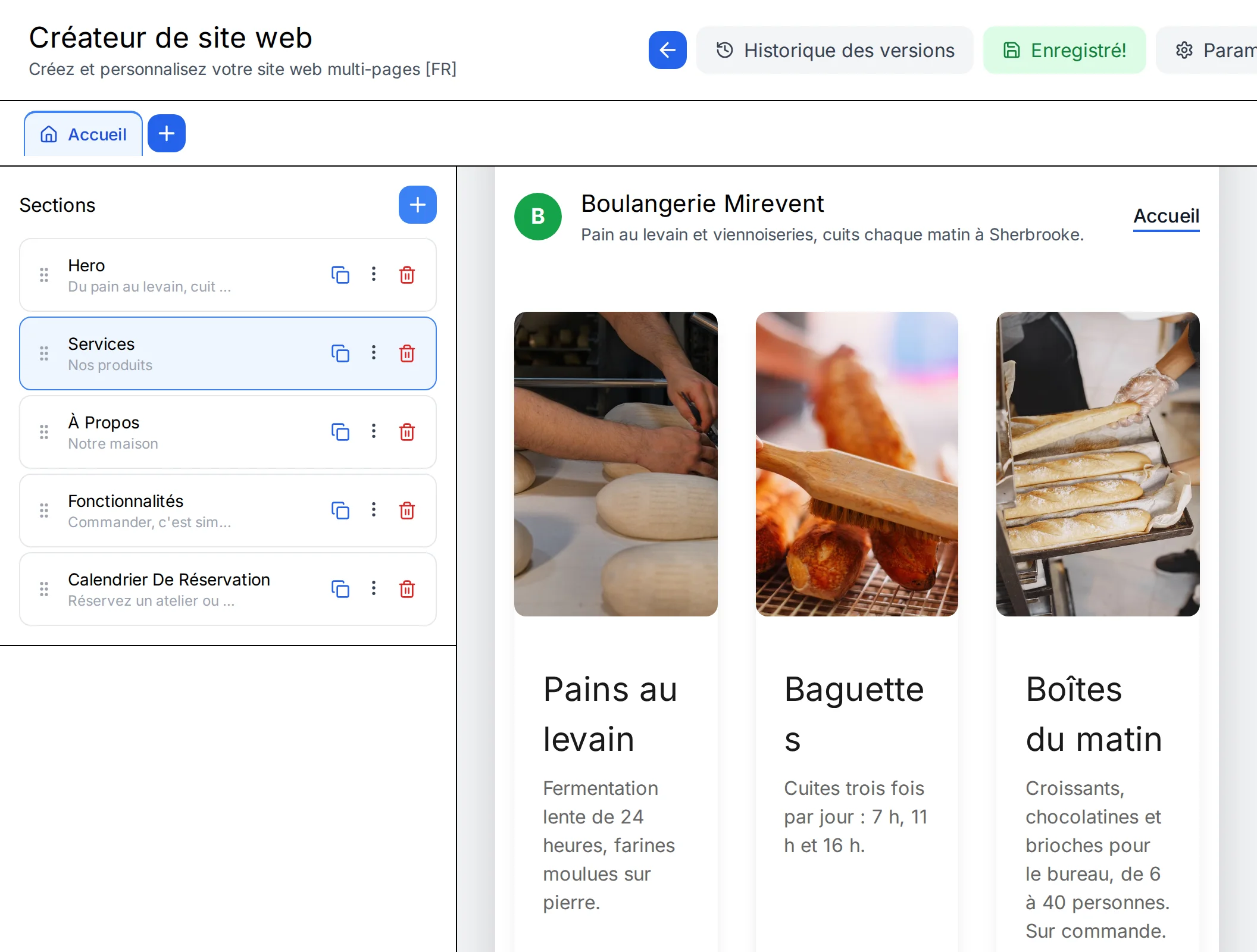
Task: Duplicate the Hero section
Action: tap(340, 274)
